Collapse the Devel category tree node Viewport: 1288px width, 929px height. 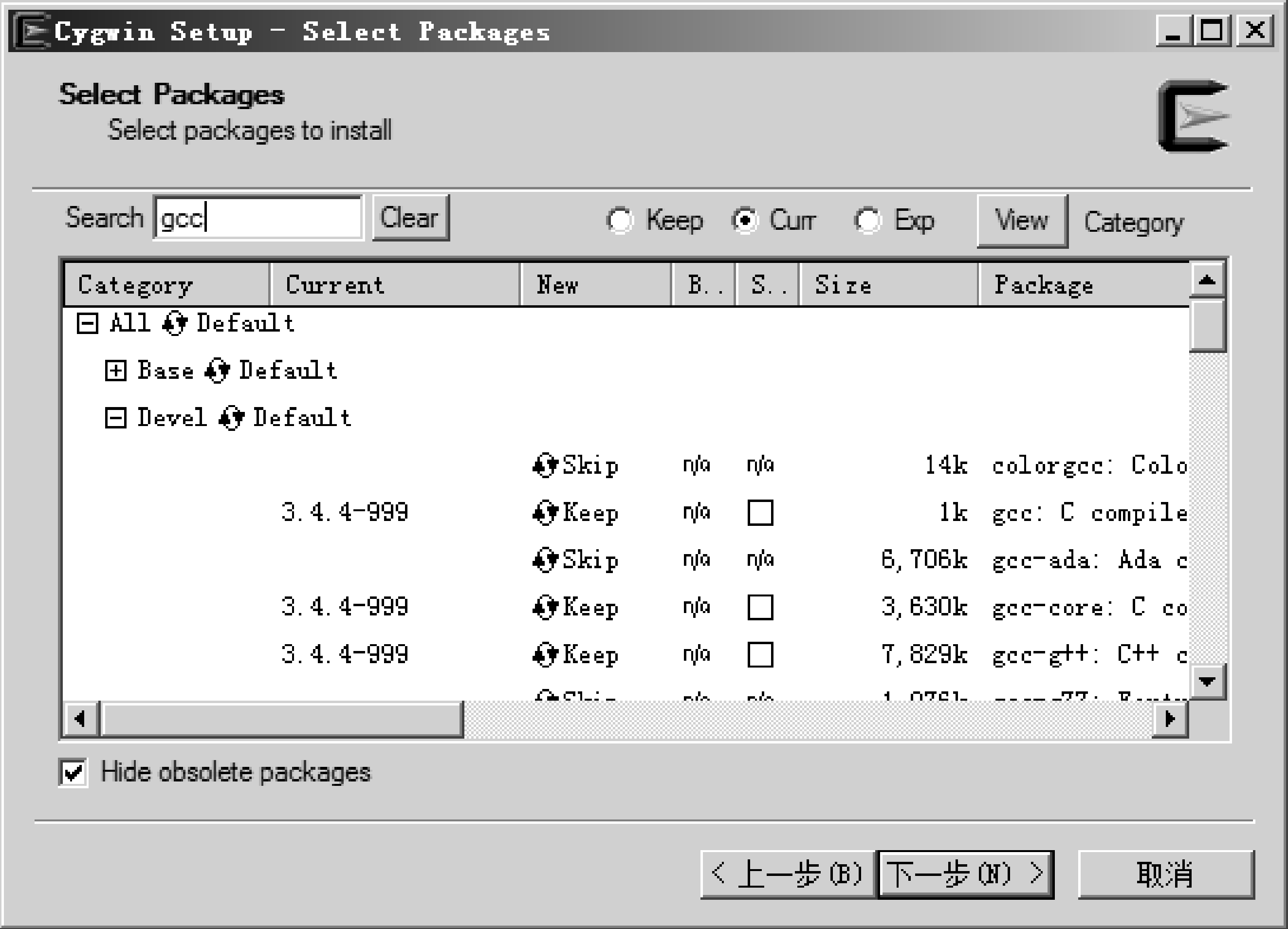click(x=116, y=418)
